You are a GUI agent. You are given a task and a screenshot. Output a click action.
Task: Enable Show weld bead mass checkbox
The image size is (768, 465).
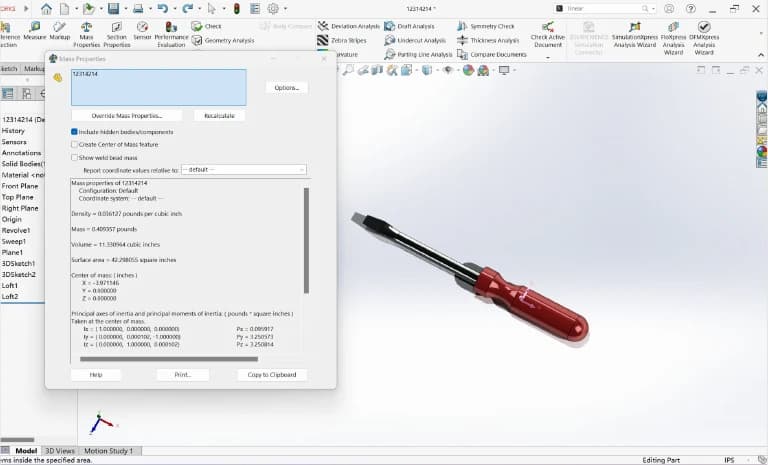click(74, 158)
